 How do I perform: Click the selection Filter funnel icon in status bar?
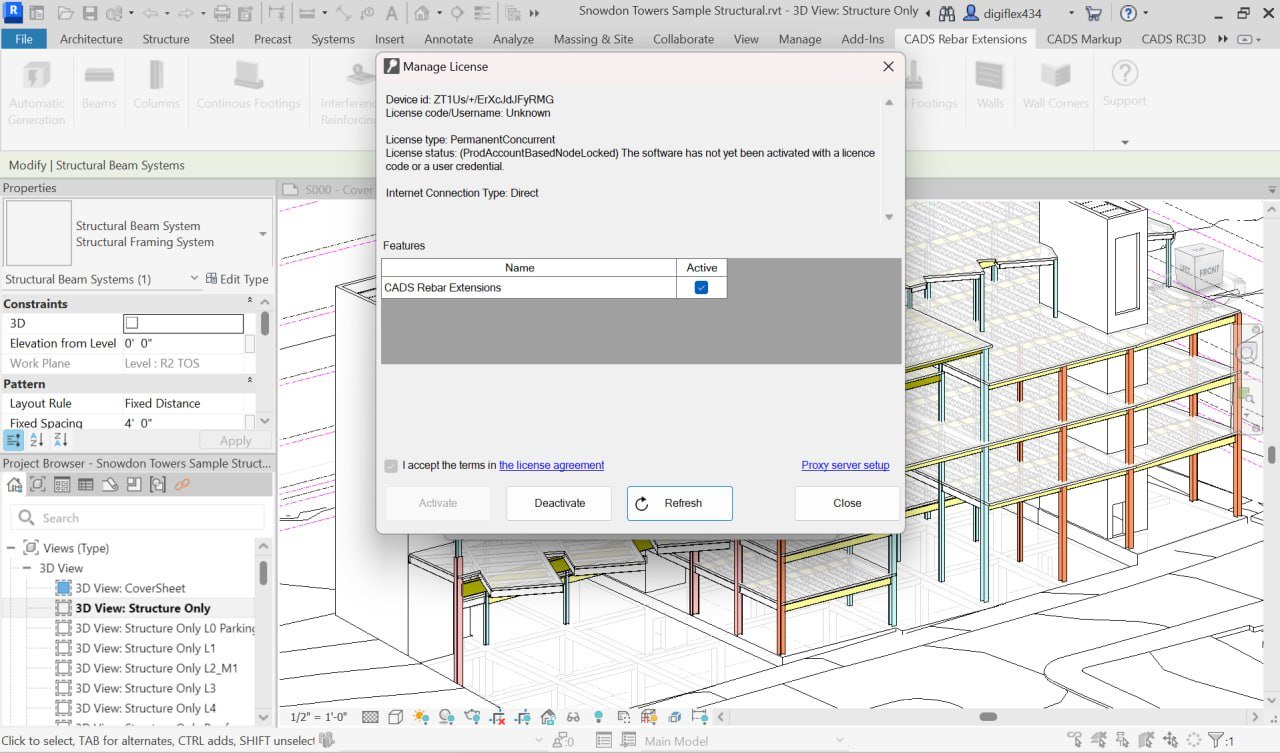[1216, 741]
